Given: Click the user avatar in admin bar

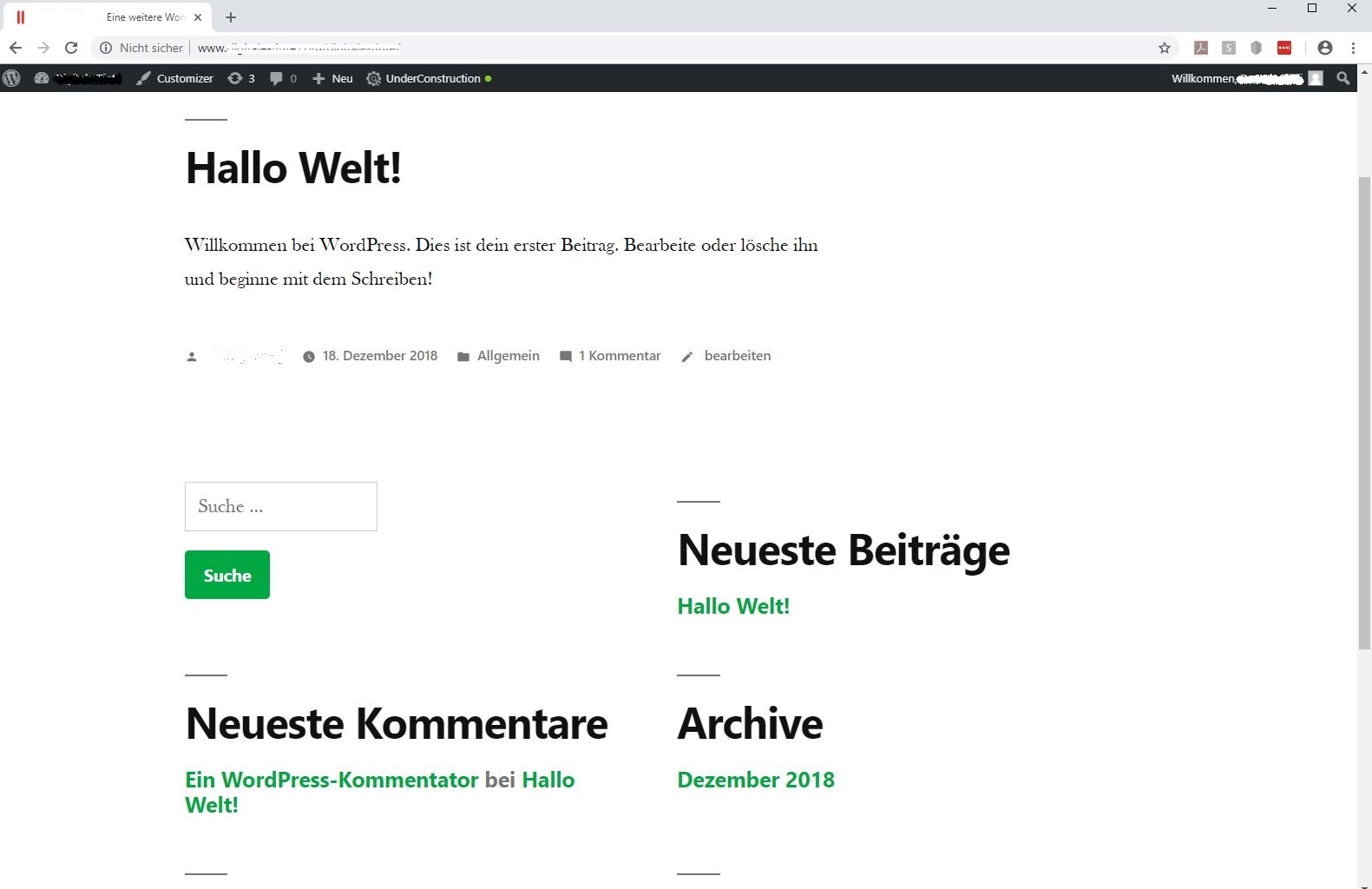Looking at the screenshot, I should click(x=1316, y=78).
